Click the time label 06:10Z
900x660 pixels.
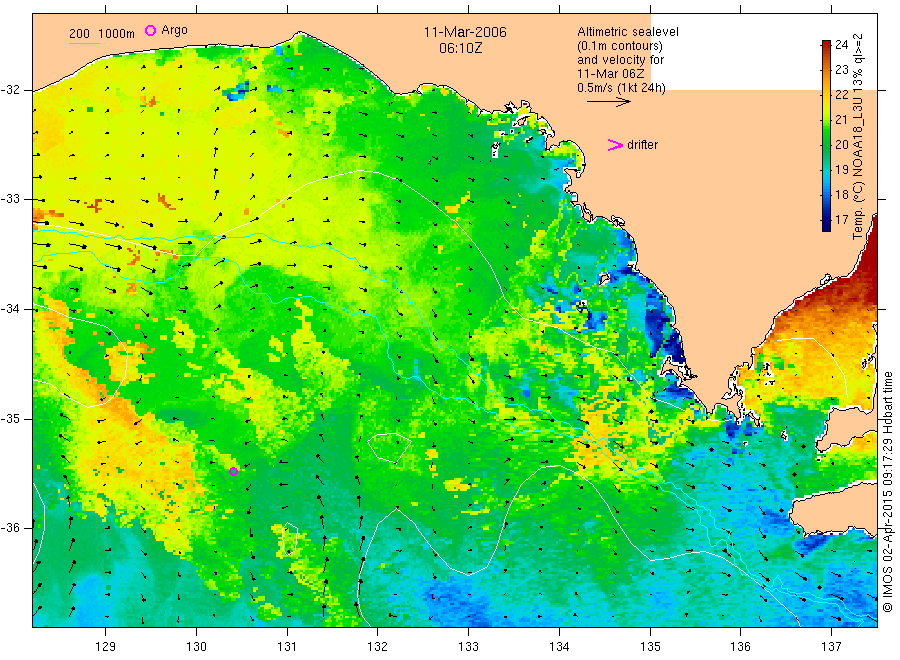460,48
